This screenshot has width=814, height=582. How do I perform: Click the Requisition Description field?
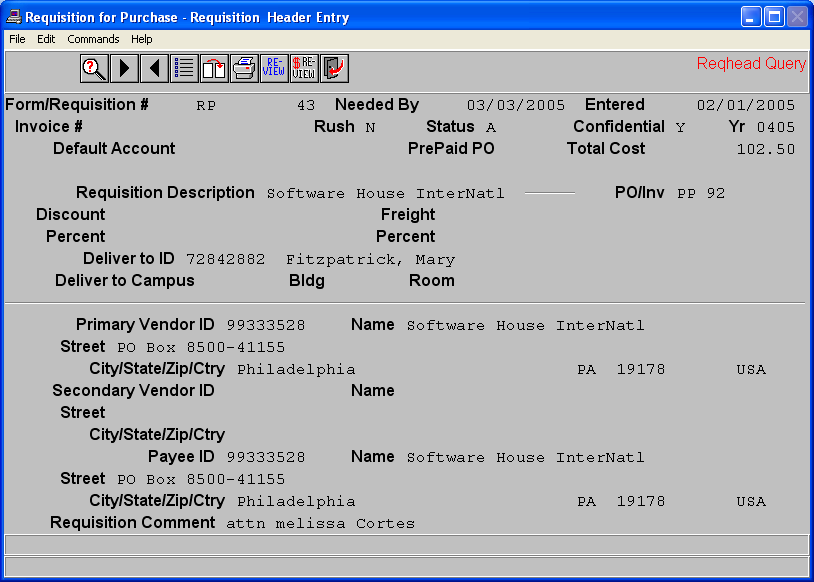click(385, 194)
